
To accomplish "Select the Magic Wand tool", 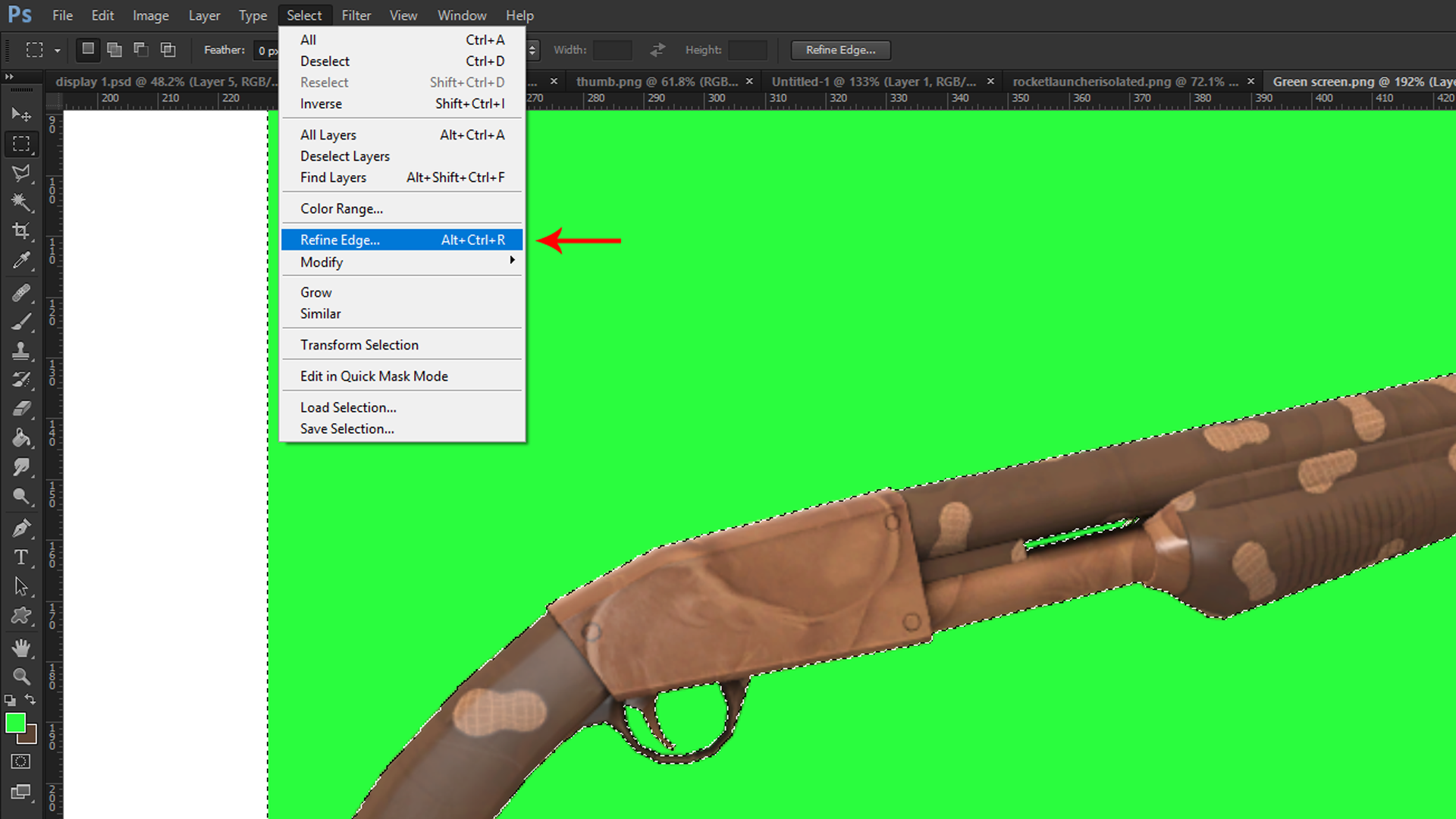I will (21, 202).
